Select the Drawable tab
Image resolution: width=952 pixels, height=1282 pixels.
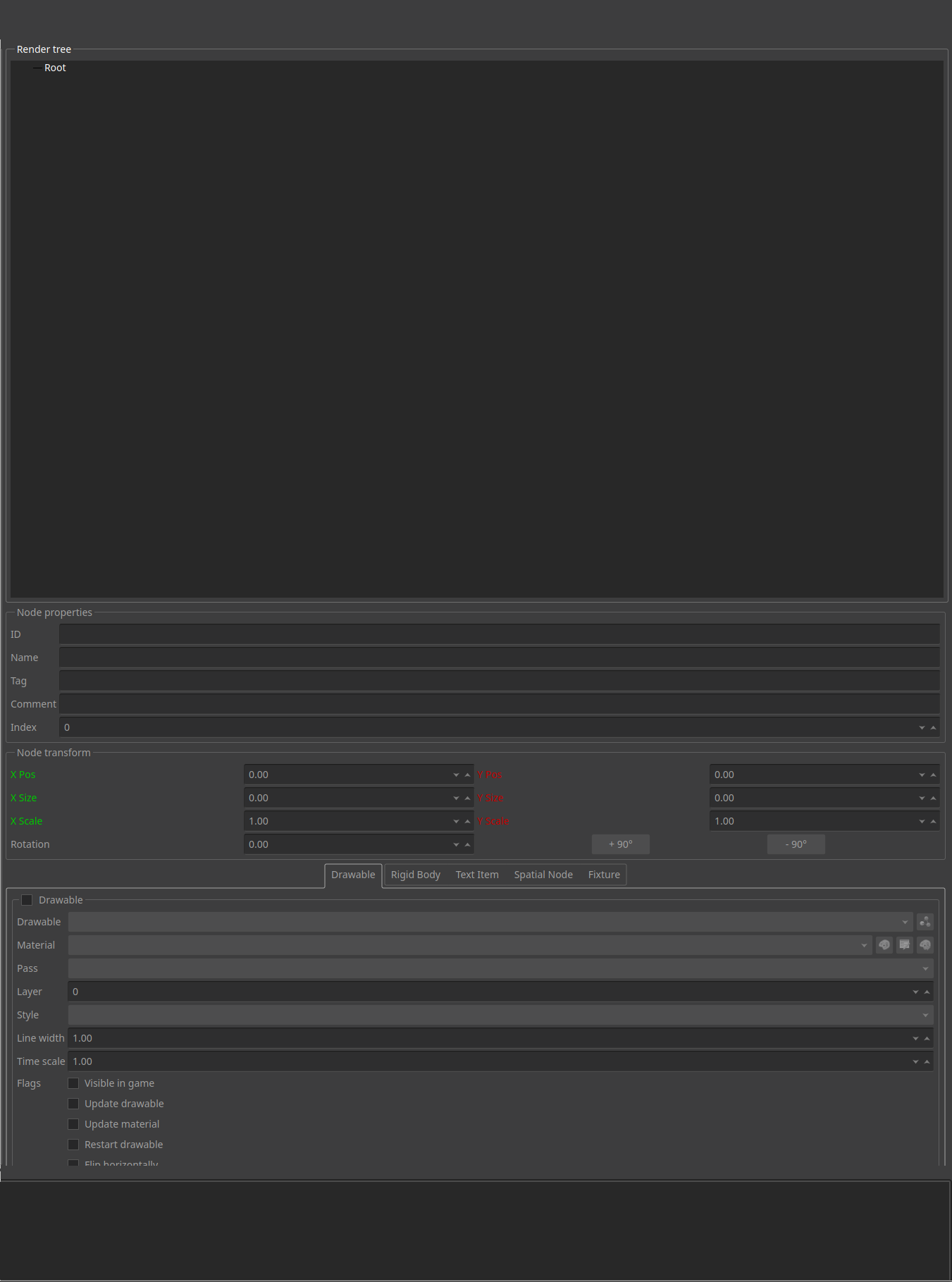coord(353,875)
